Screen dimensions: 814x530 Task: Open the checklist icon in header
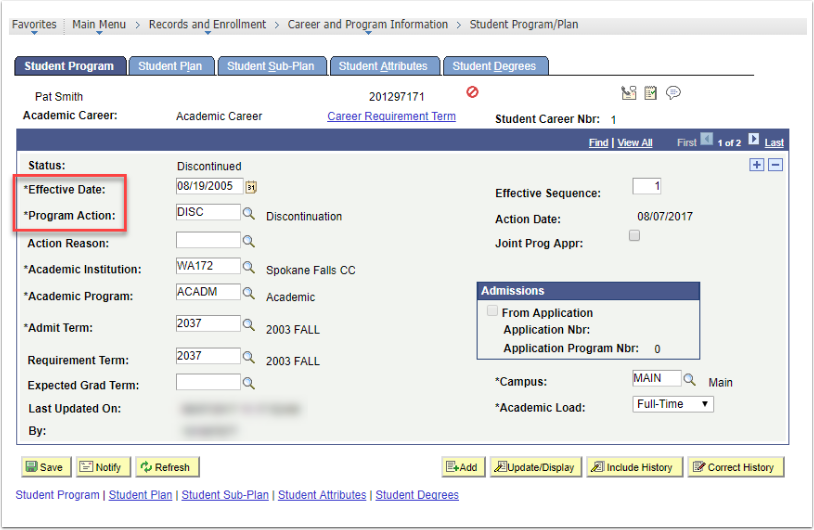click(x=650, y=93)
